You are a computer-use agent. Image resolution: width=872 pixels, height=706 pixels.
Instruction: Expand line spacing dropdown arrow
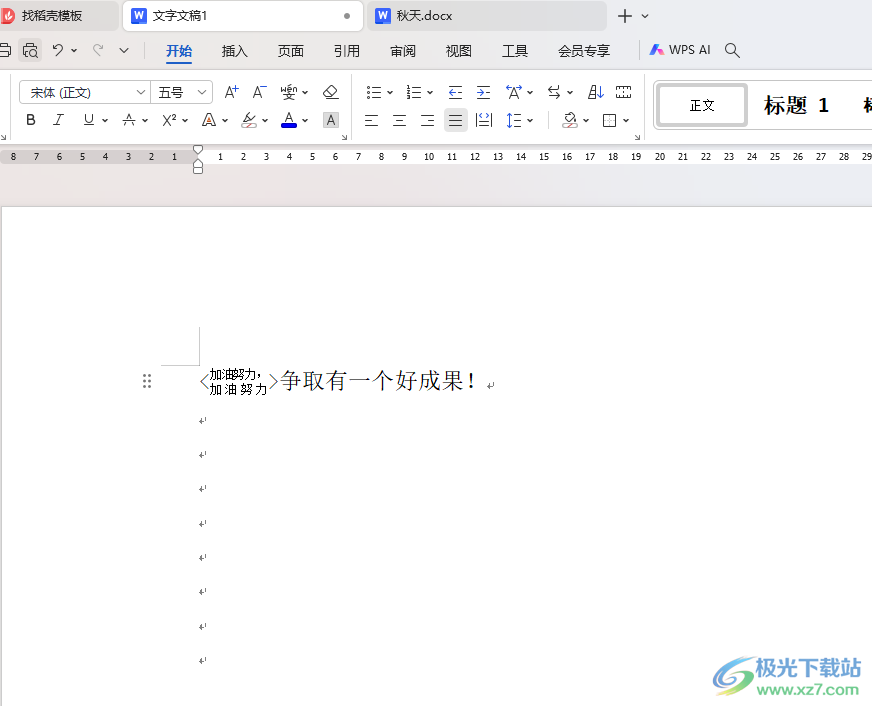tap(530, 120)
